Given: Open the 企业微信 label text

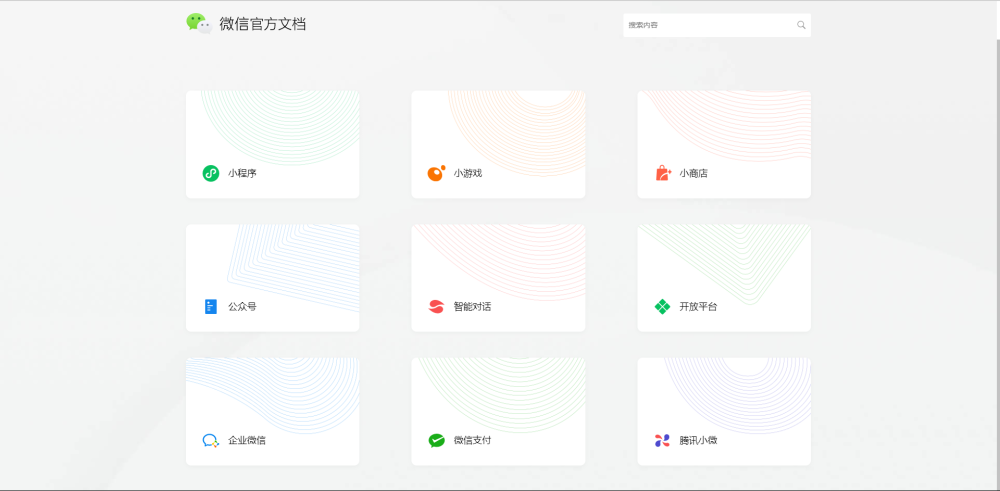Looking at the screenshot, I should (247, 441).
